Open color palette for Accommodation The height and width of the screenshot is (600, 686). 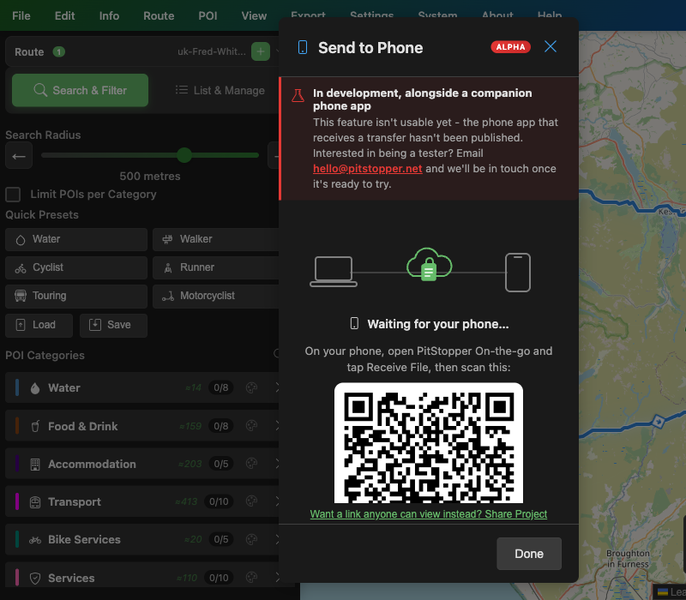tap(252, 464)
